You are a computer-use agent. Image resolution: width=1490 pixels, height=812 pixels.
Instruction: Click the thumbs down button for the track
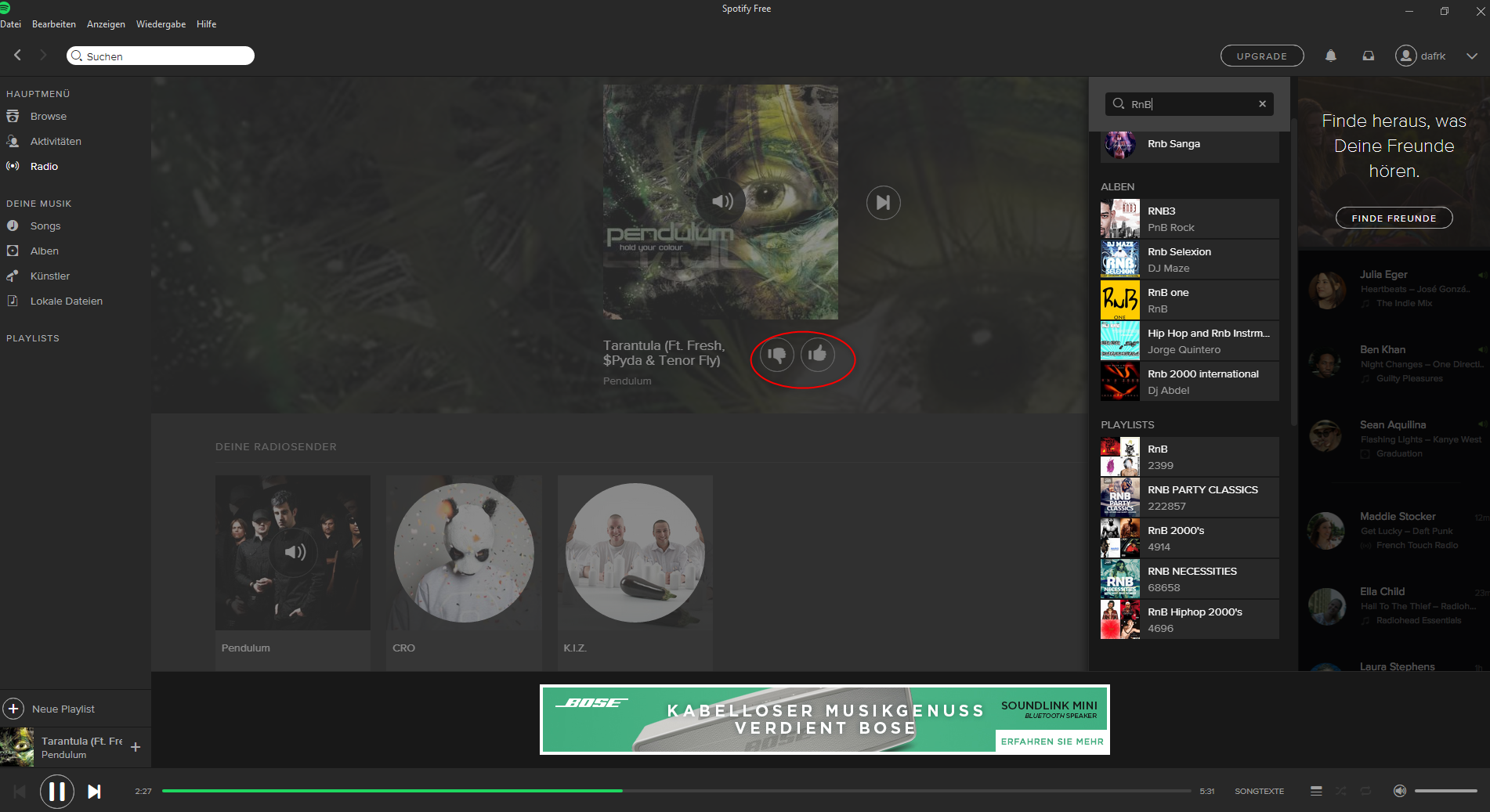(777, 355)
